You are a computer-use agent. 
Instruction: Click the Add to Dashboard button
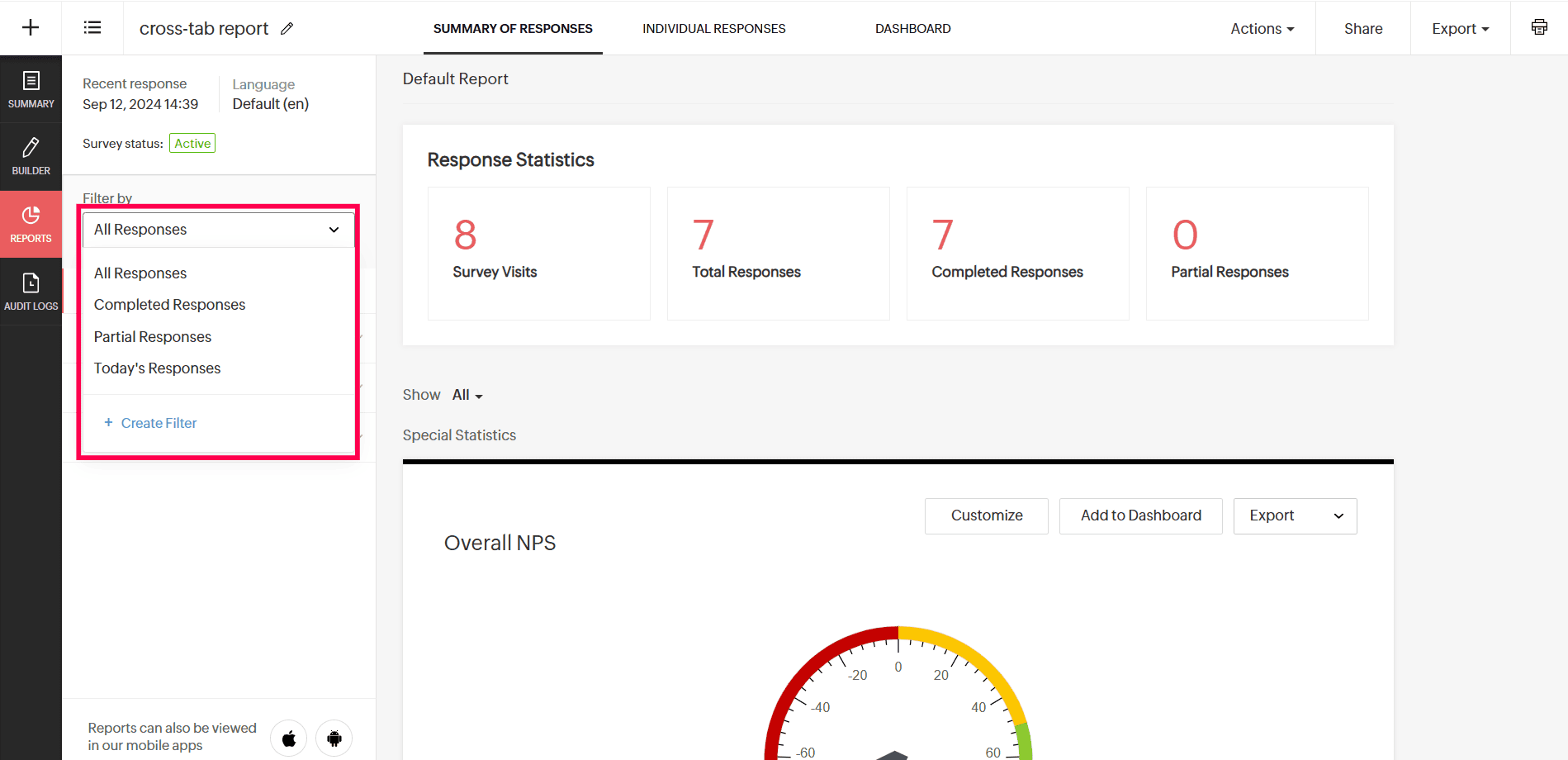[1140, 515]
